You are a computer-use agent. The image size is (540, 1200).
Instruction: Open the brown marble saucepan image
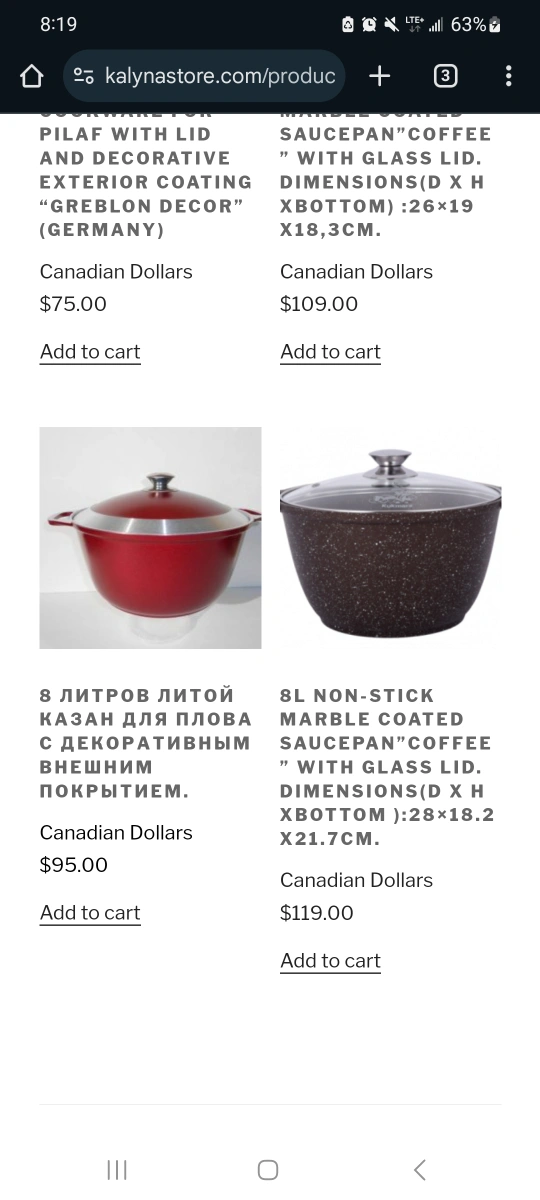click(391, 538)
